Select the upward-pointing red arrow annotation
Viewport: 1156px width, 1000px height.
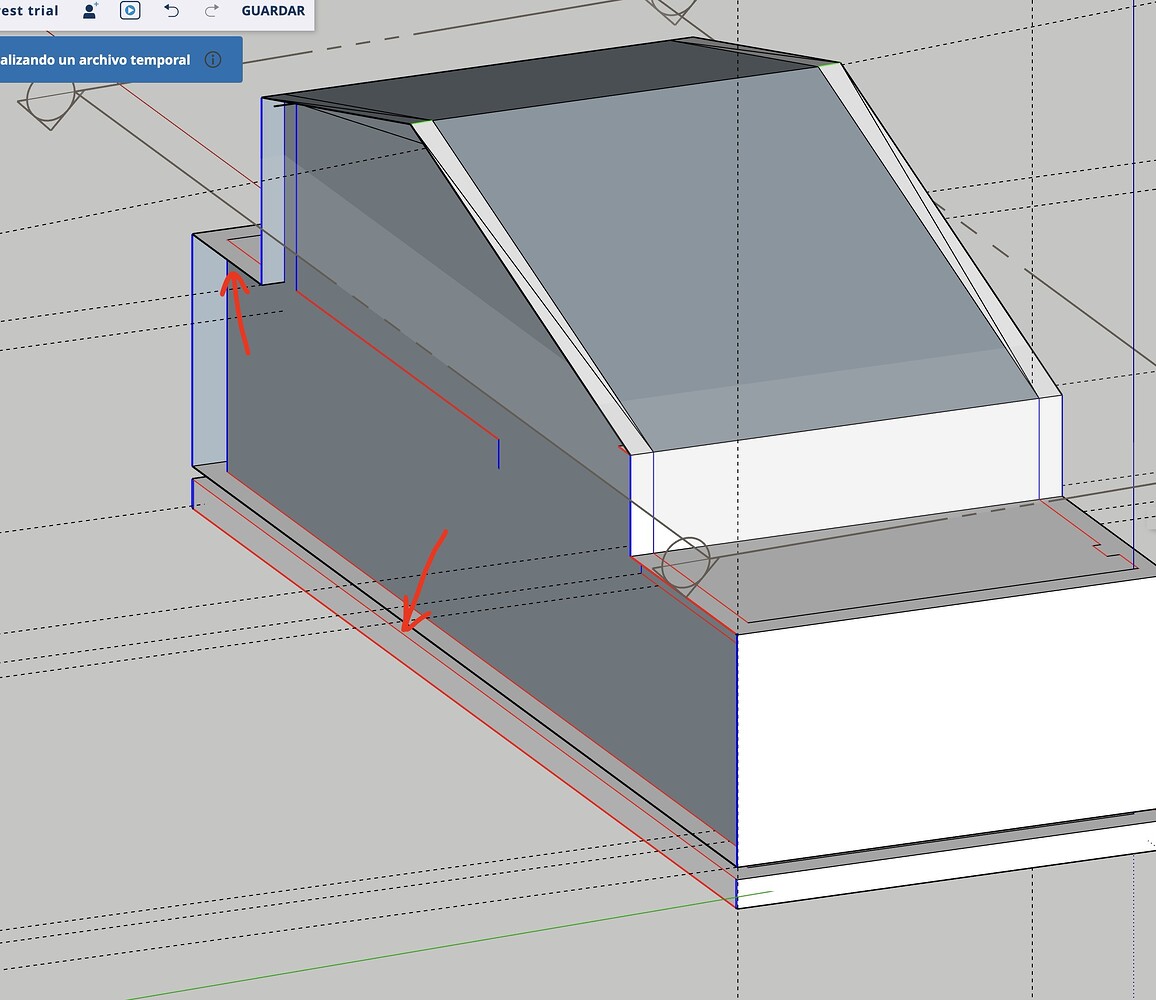(x=235, y=310)
